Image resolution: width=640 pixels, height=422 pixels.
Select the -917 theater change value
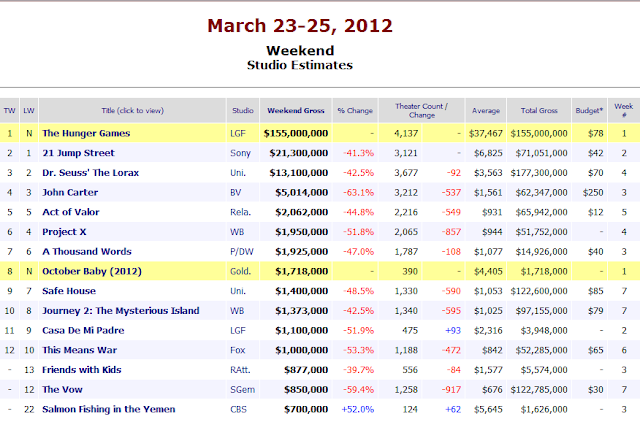click(x=451, y=390)
